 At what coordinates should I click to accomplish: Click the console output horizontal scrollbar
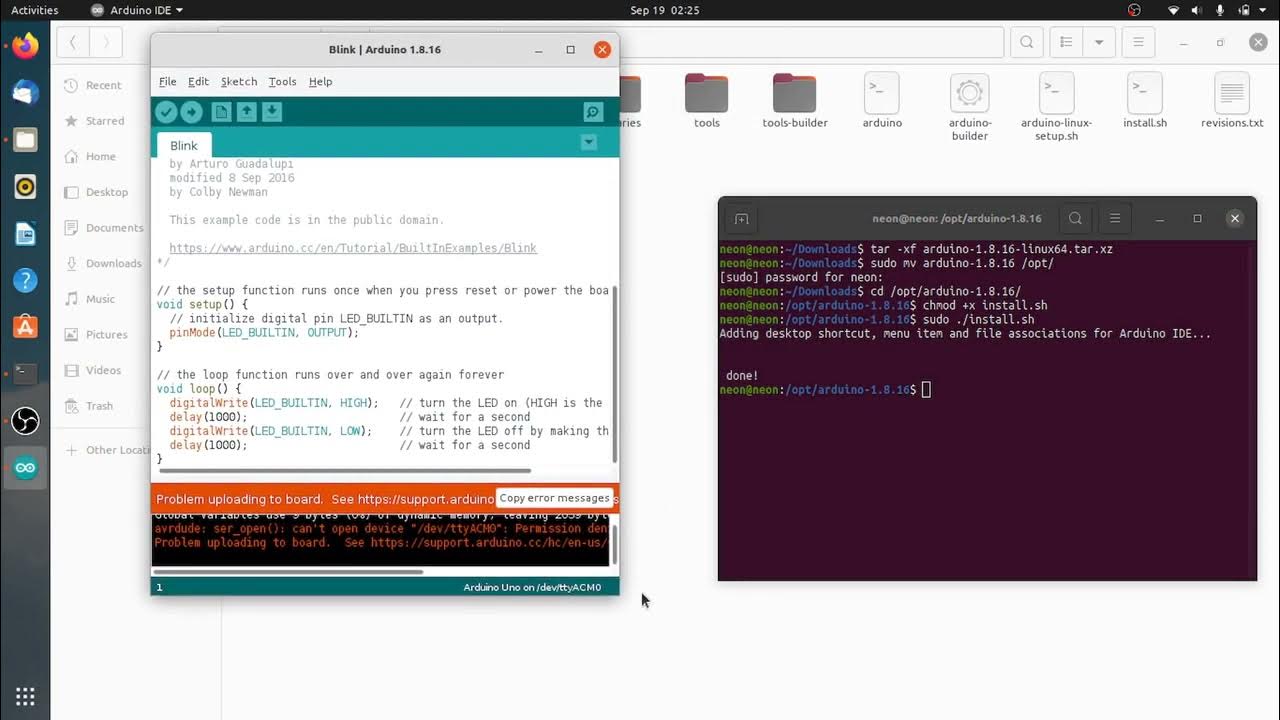288,572
